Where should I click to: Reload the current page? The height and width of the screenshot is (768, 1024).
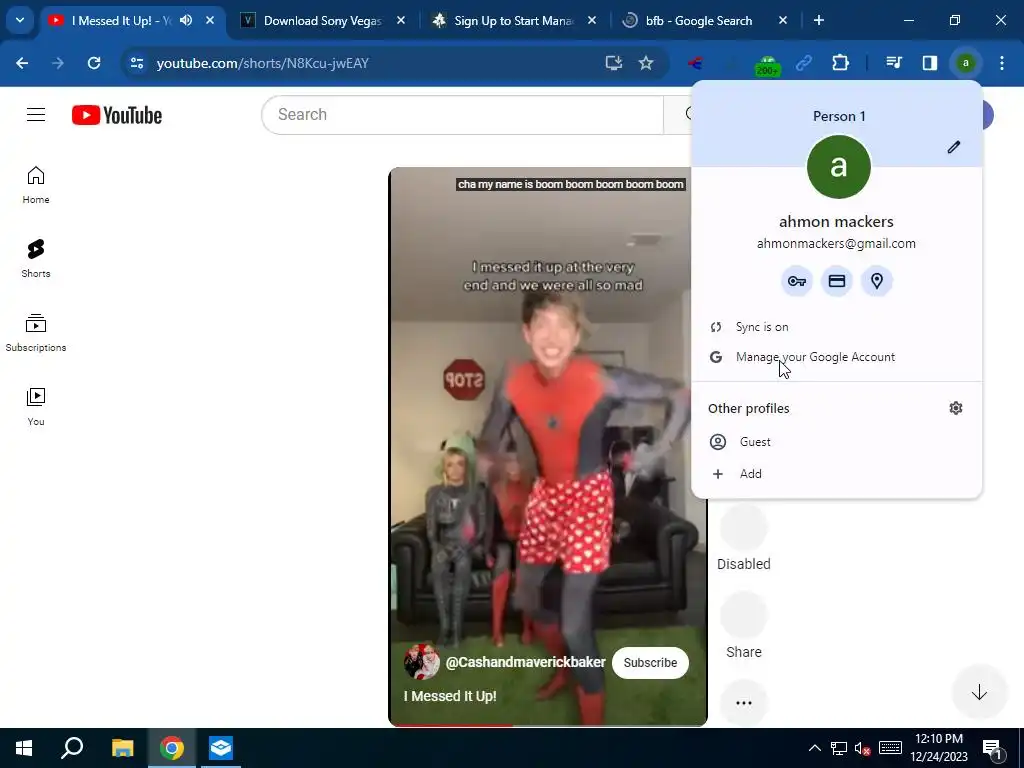coord(94,63)
